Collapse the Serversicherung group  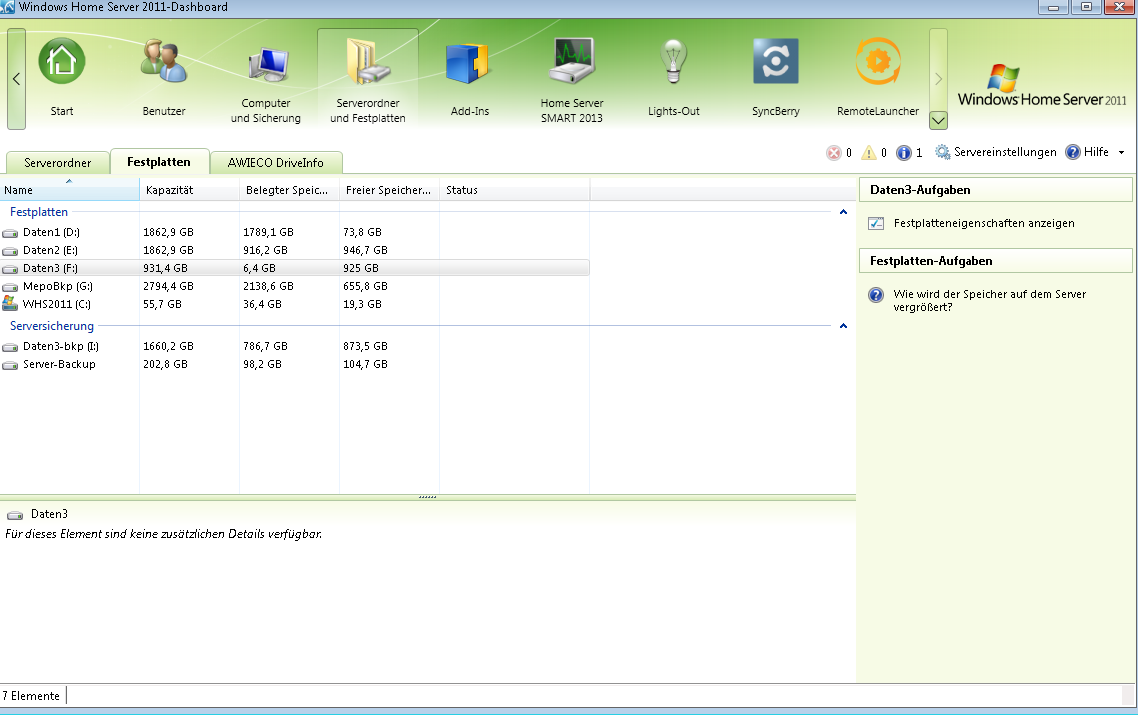pos(843,326)
